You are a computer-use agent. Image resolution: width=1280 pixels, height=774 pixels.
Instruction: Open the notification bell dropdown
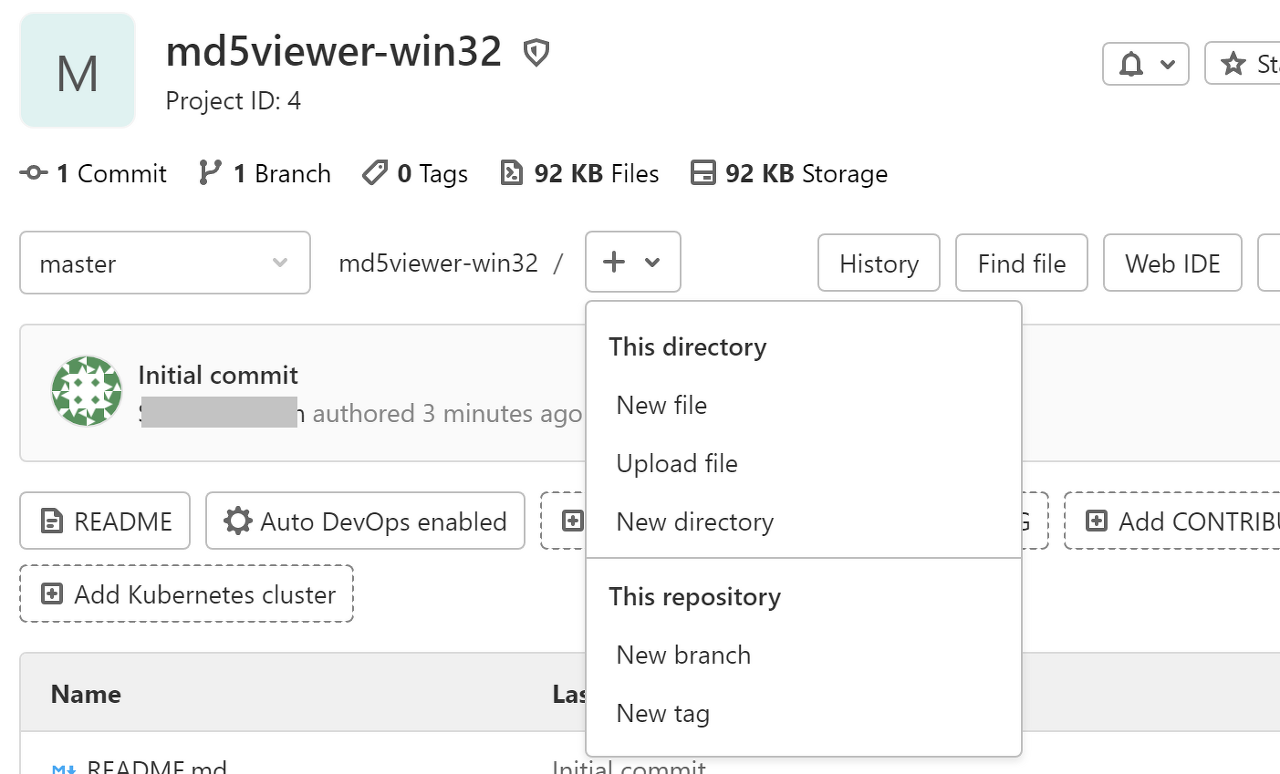1146,64
